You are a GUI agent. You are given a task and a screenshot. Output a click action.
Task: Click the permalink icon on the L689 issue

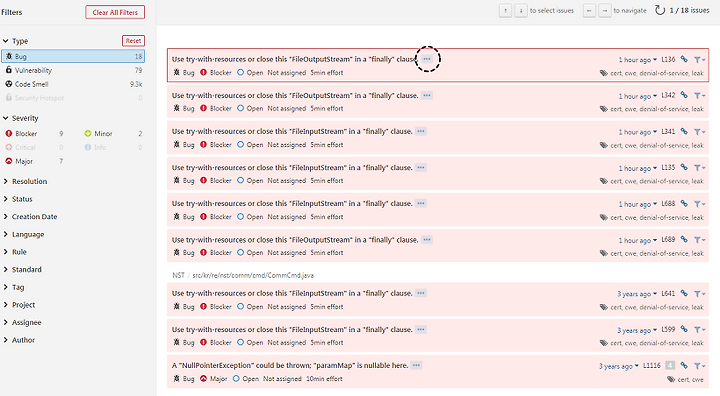click(x=684, y=240)
